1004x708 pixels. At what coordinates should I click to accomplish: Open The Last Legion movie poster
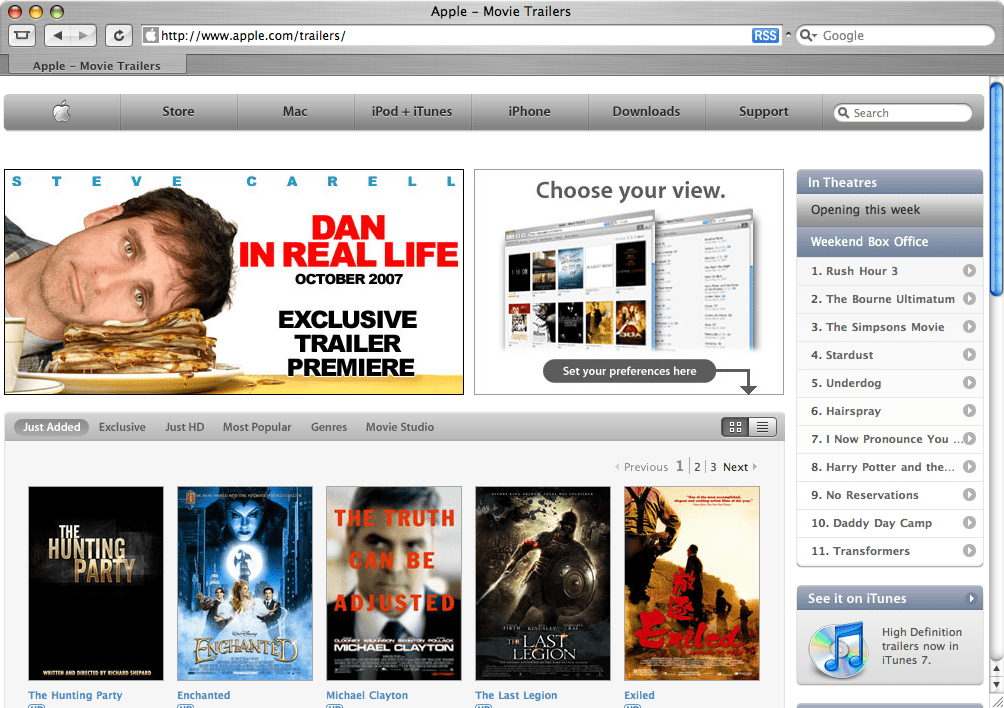click(543, 583)
